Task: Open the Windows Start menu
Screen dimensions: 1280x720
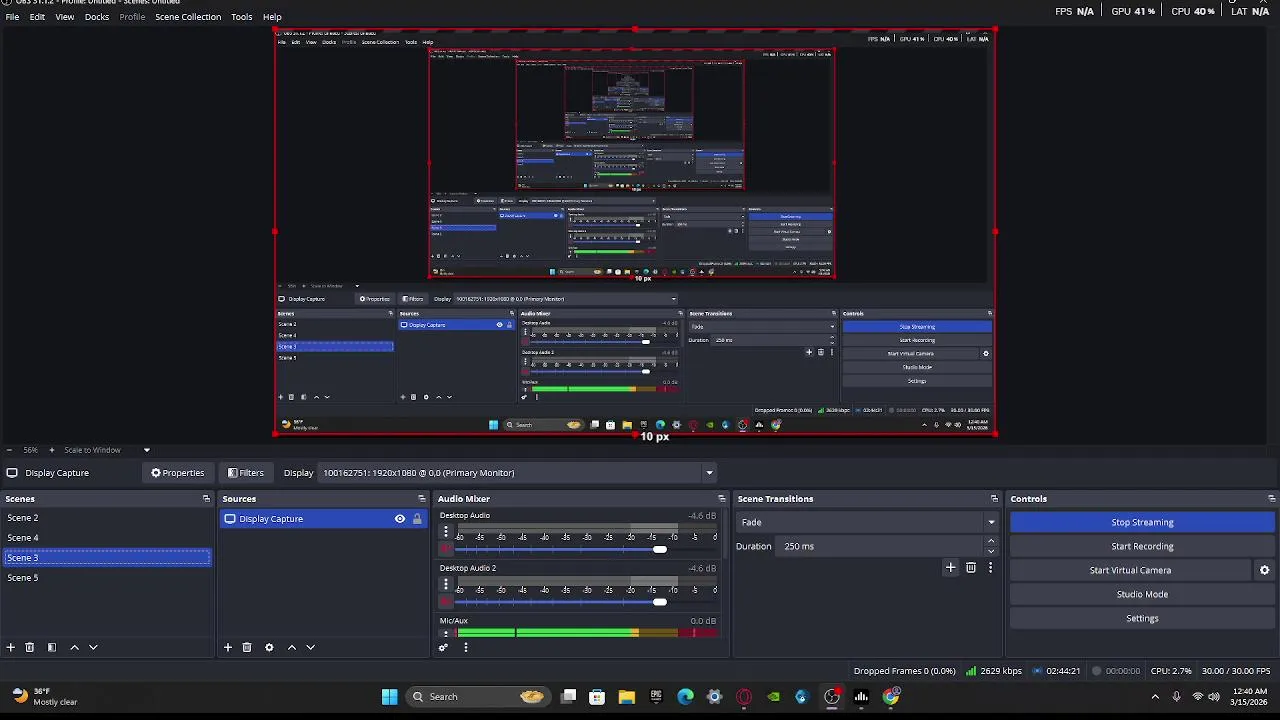Action: click(389, 697)
